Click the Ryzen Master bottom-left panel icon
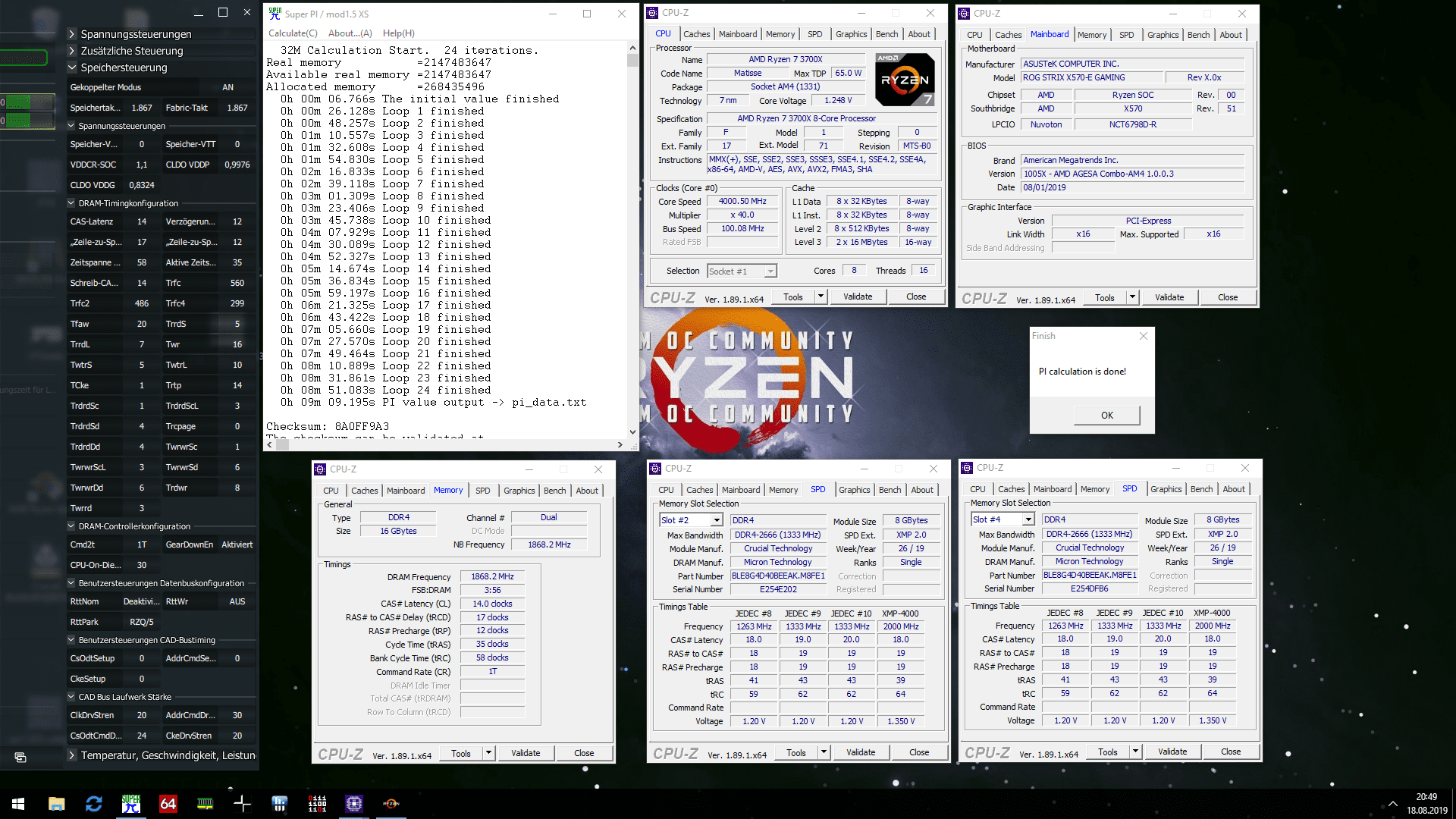Screen dimensions: 1456x819 click(x=20, y=757)
